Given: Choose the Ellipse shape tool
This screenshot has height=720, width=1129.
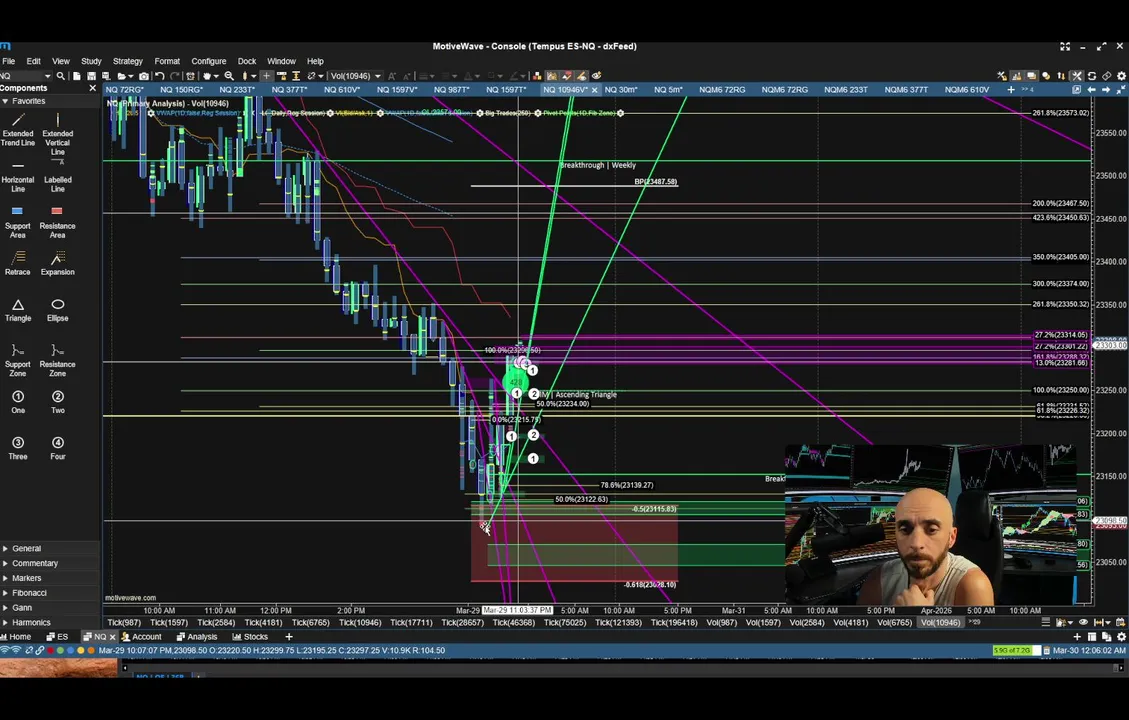Looking at the screenshot, I should 58,310.
